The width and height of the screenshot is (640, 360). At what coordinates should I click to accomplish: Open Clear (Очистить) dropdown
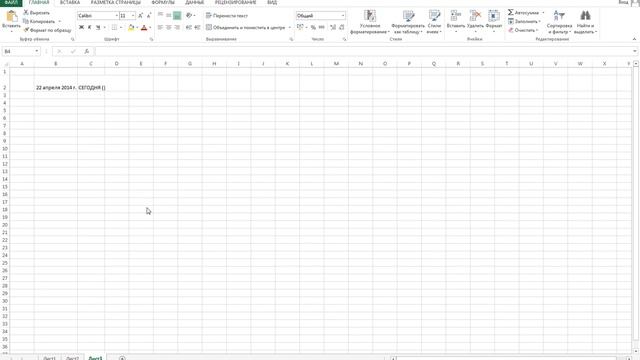[x=524, y=30]
